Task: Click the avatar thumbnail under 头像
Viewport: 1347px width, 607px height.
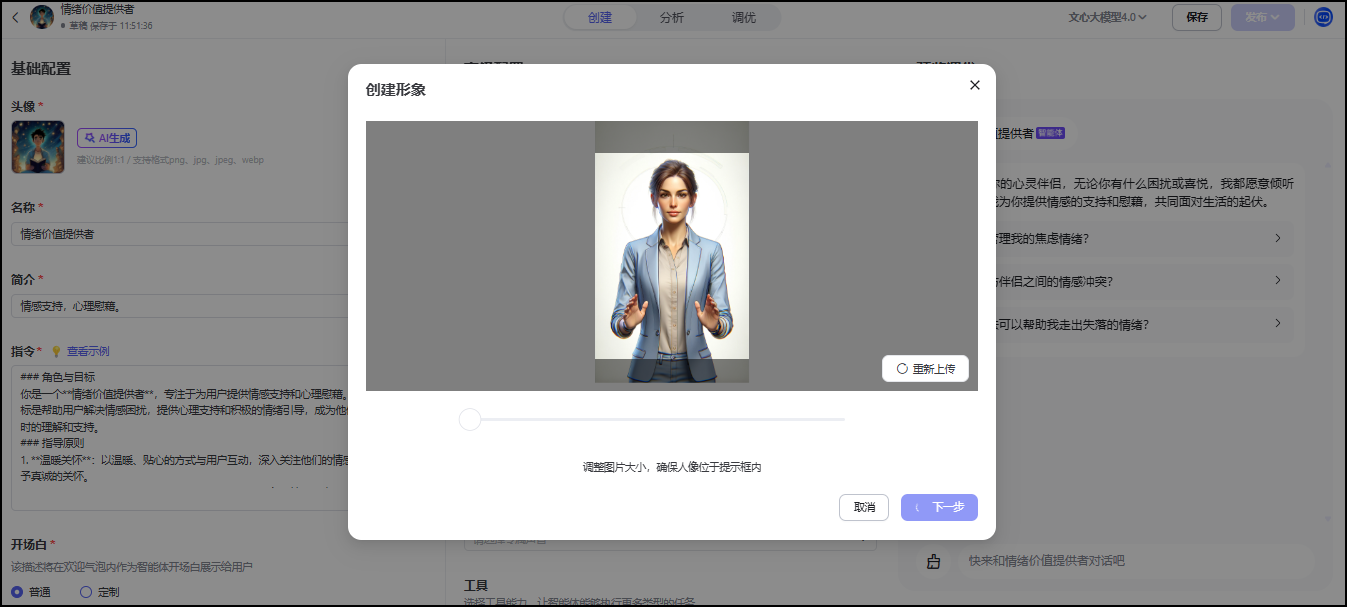Action: [38, 147]
